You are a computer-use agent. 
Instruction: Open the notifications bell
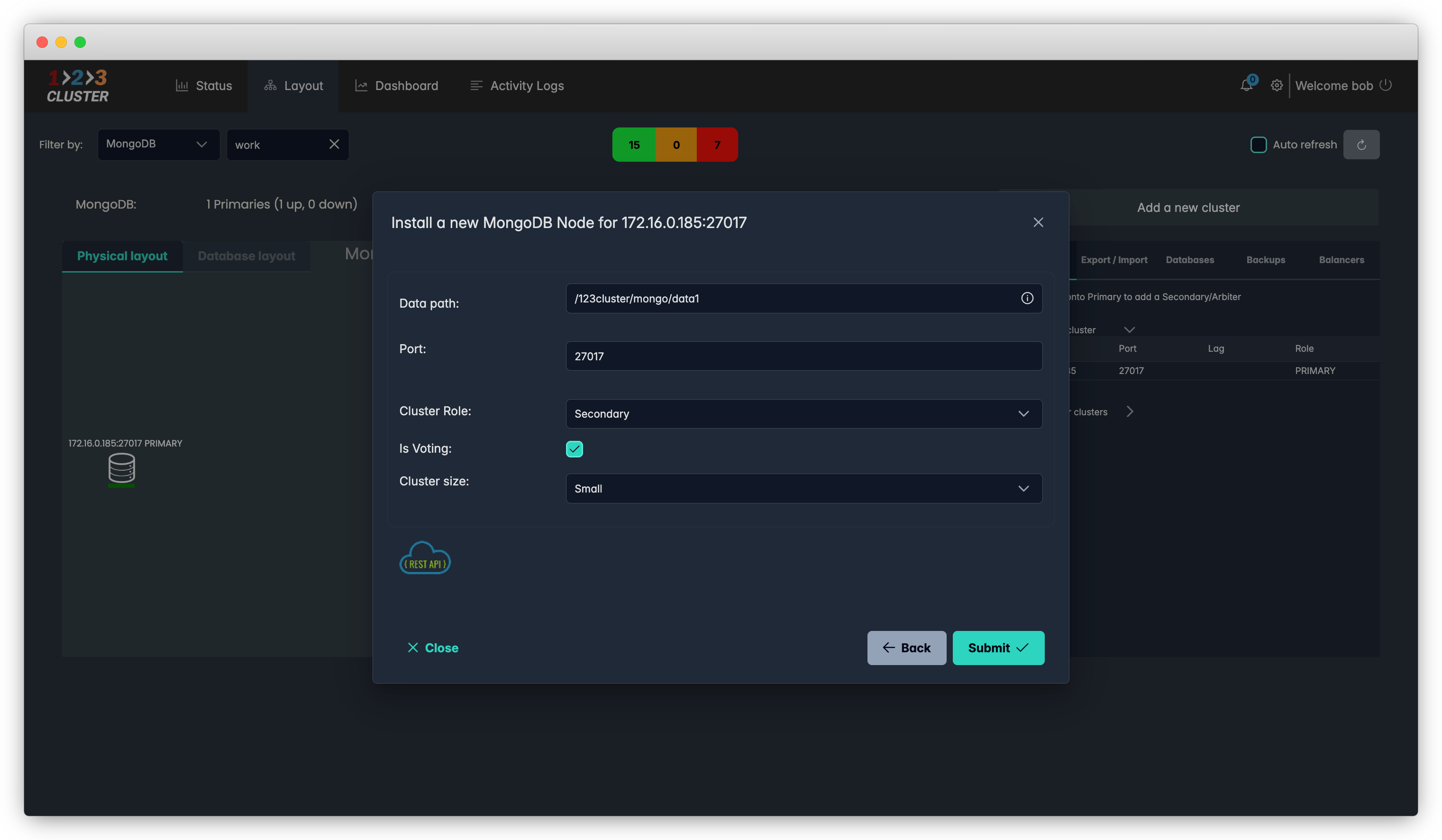click(x=1246, y=85)
